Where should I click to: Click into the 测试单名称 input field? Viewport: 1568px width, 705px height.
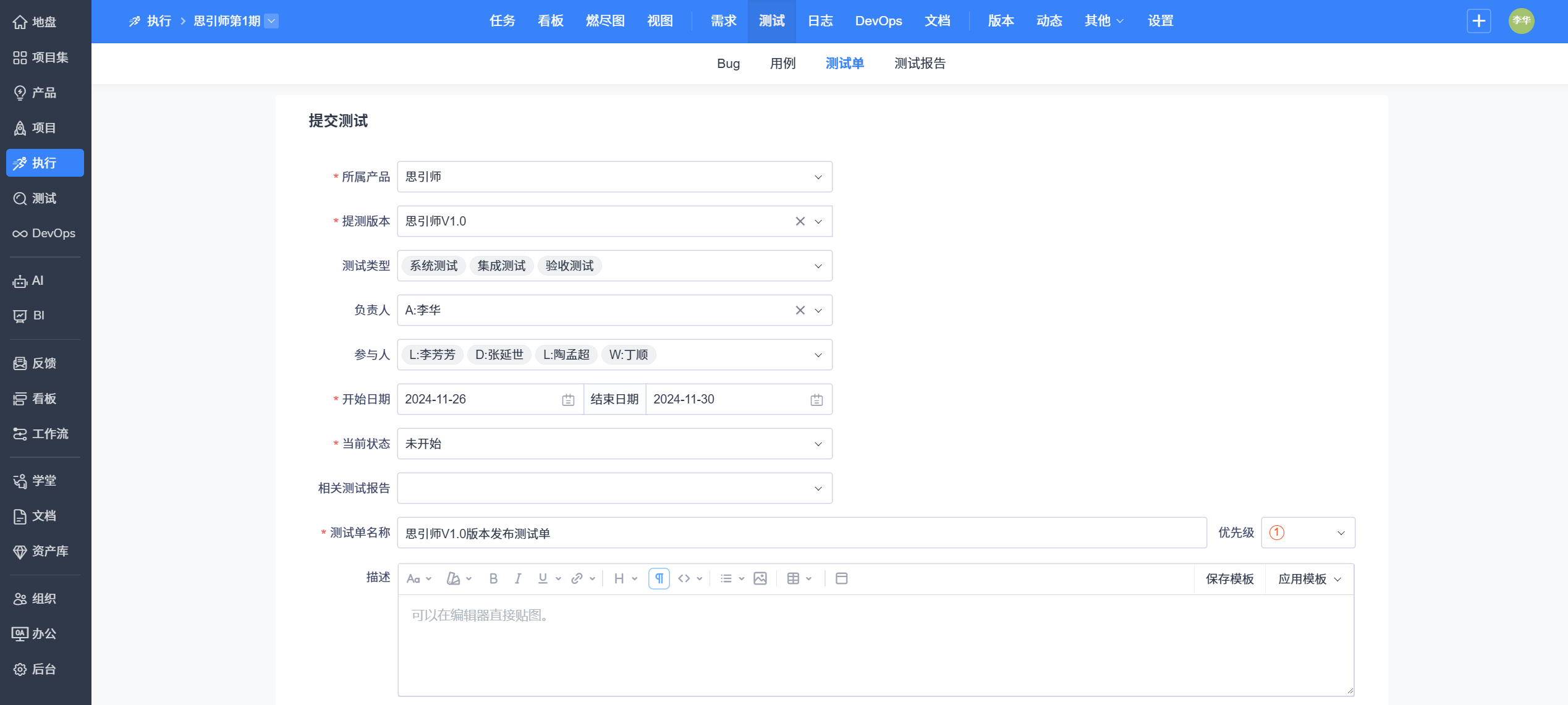(801, 533)
